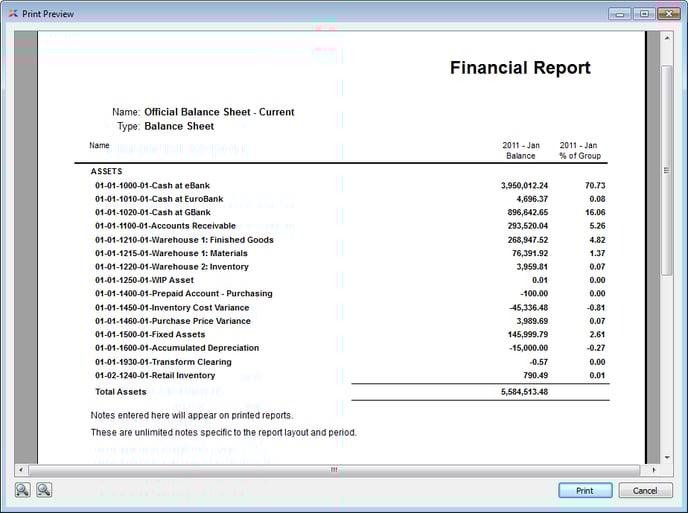
Task: Click the zoom out magnifier icon
Action: 44,490
